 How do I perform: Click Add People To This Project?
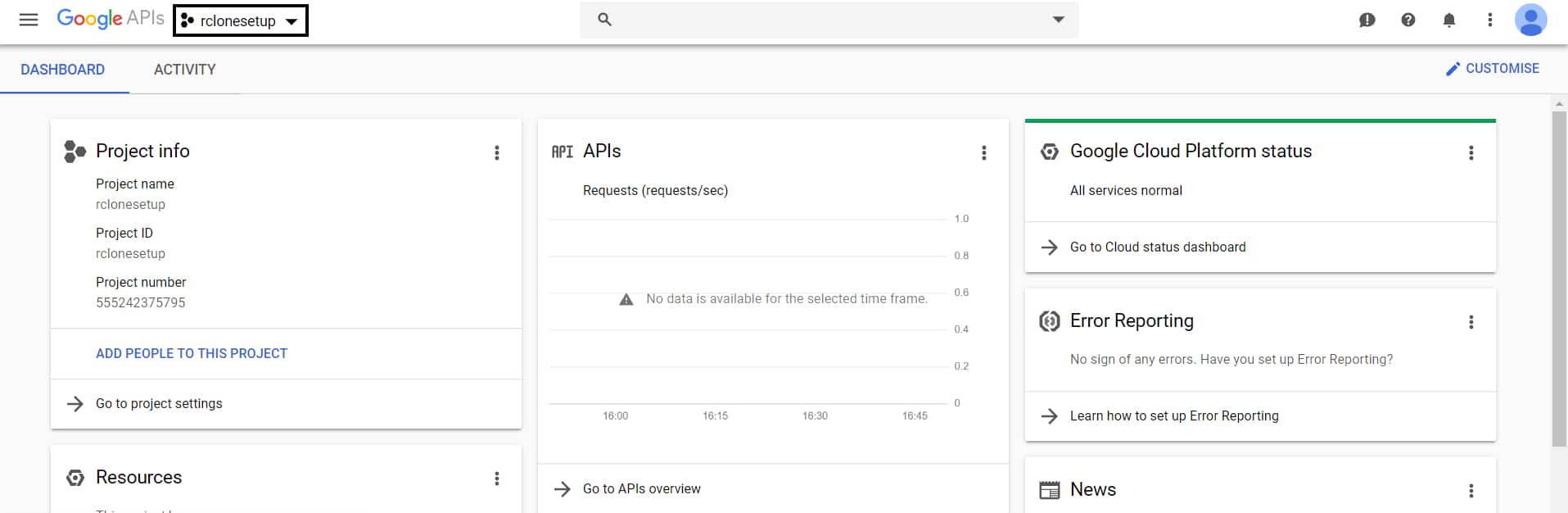tap(192, 354)
